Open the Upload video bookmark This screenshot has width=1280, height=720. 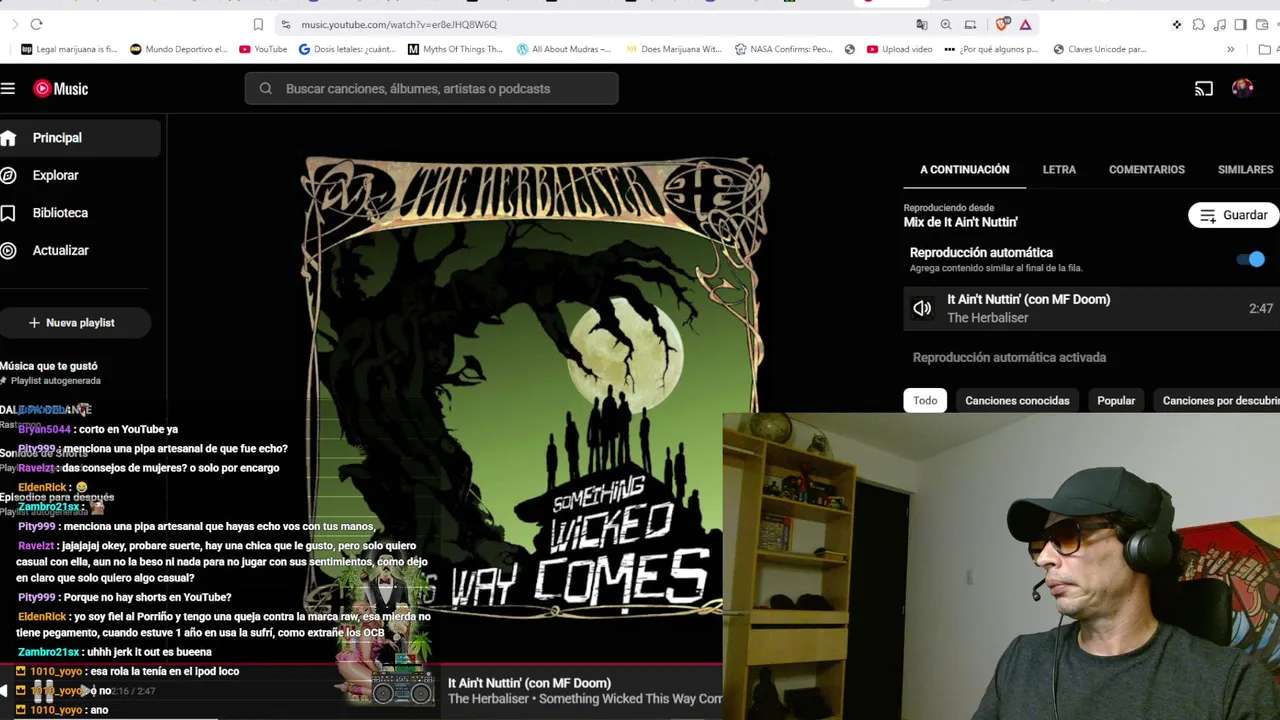900,49
